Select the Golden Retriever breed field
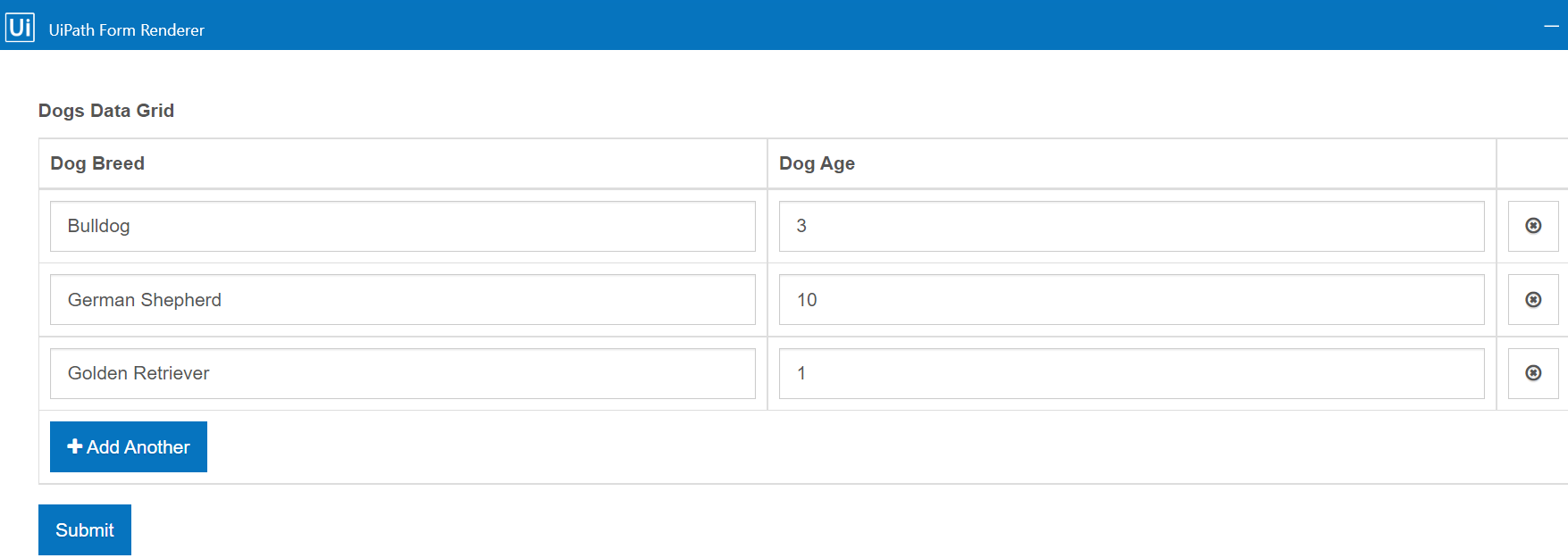This screenshot has height=558, width=1568. pos(402,373)
